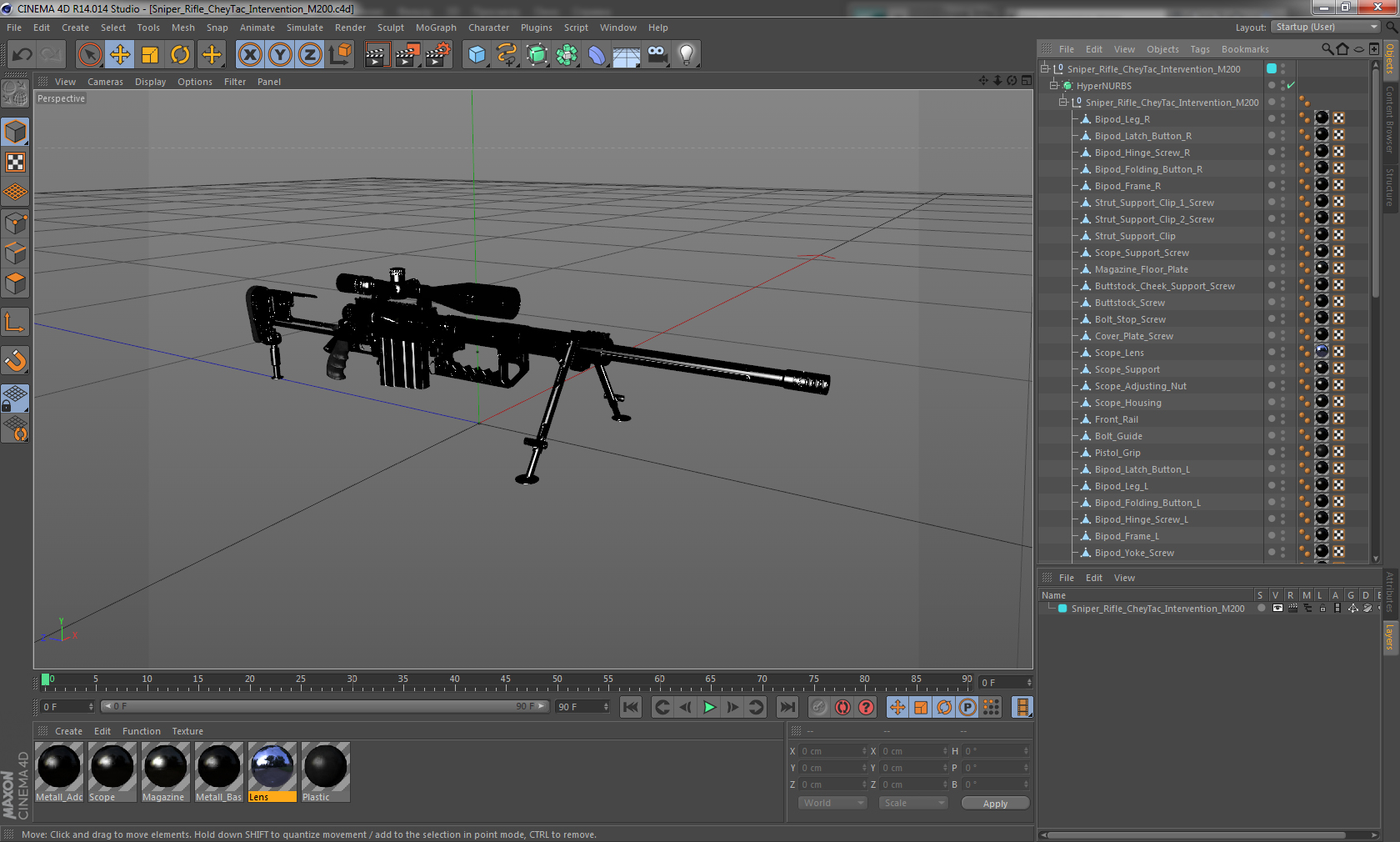
Task: Open material manager Texture menu
Action: (x=187, y=731)
